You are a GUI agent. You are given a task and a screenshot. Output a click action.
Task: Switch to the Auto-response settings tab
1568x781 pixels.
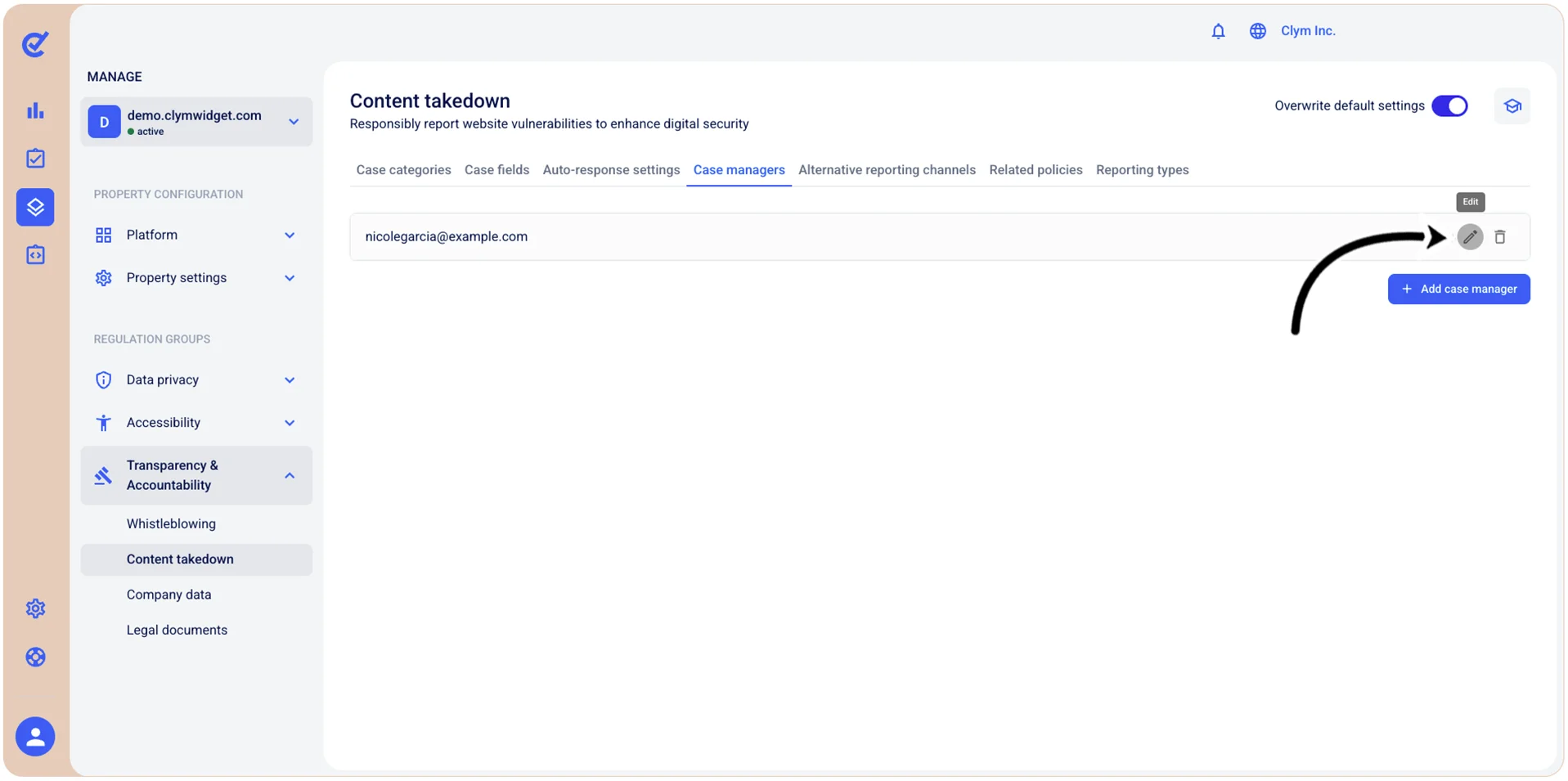point(611,170)
